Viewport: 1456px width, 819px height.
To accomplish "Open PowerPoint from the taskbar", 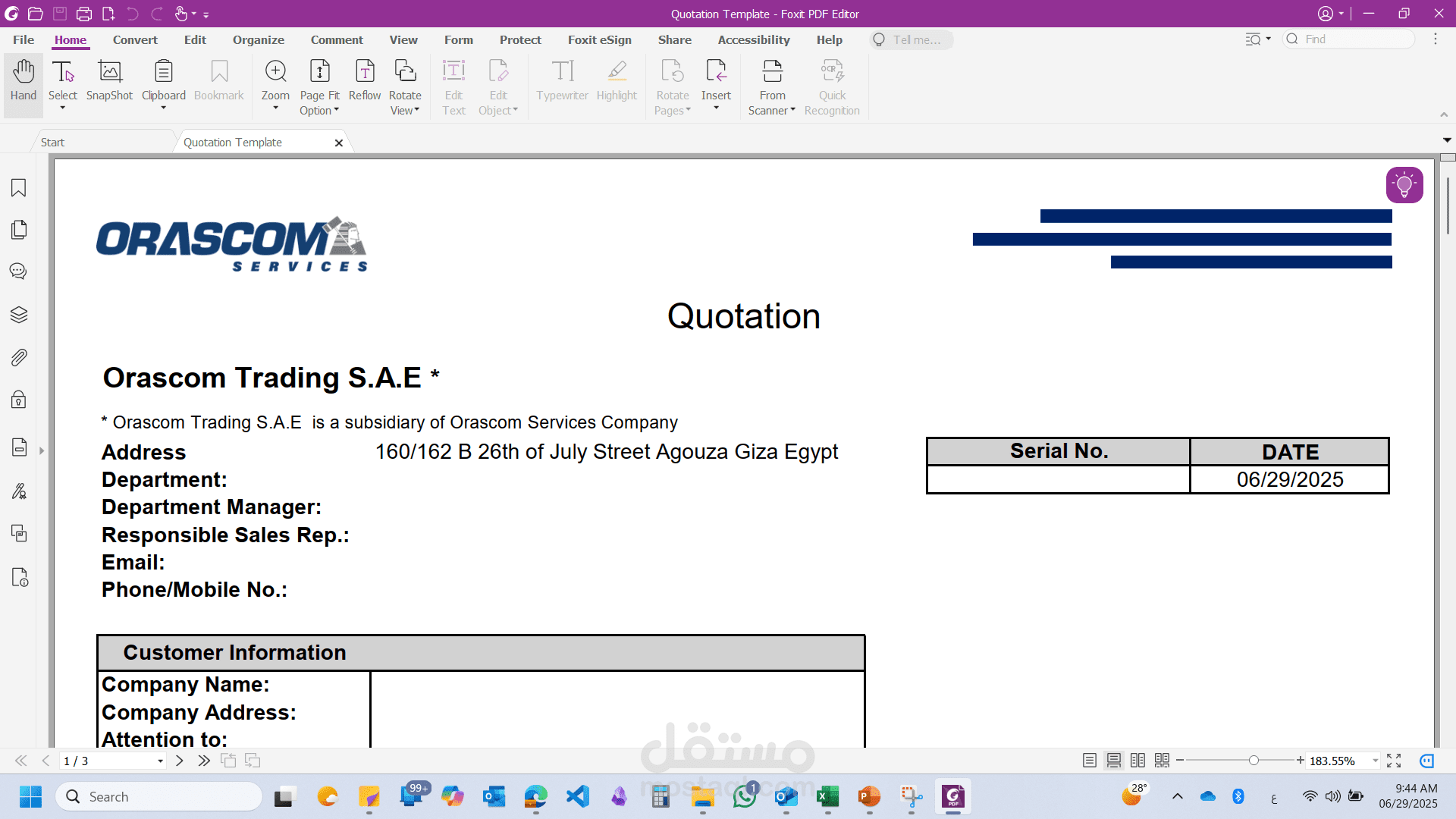I will 869,796.
